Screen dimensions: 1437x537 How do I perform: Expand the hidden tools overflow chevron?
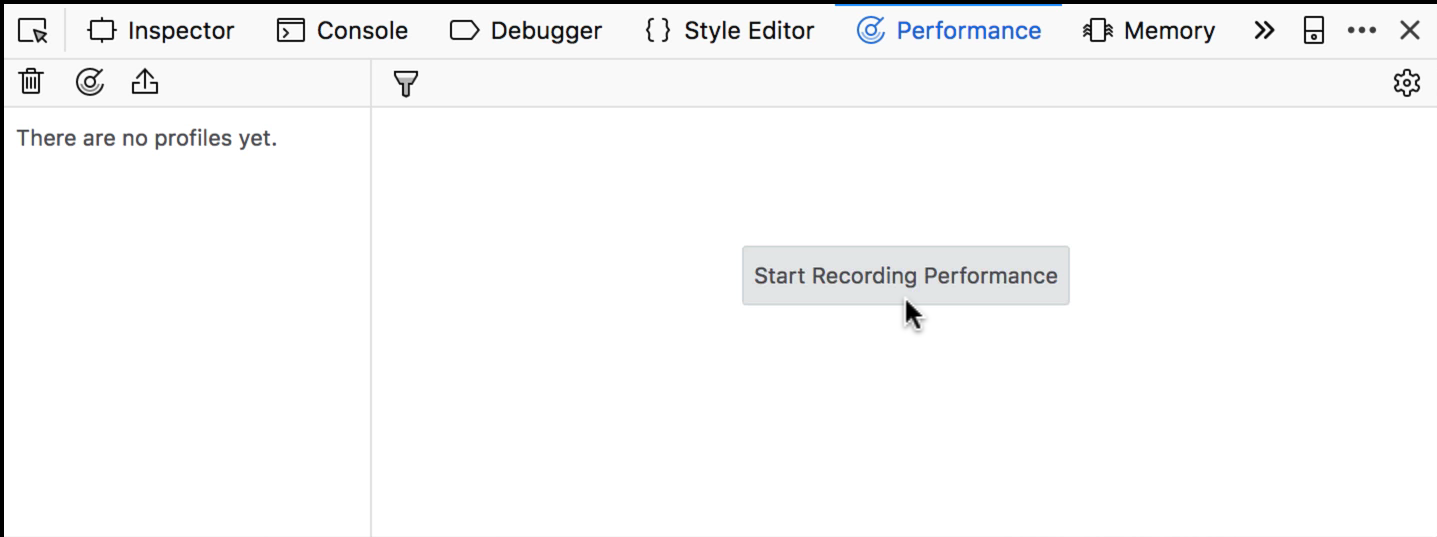[x=1264, y=31]
